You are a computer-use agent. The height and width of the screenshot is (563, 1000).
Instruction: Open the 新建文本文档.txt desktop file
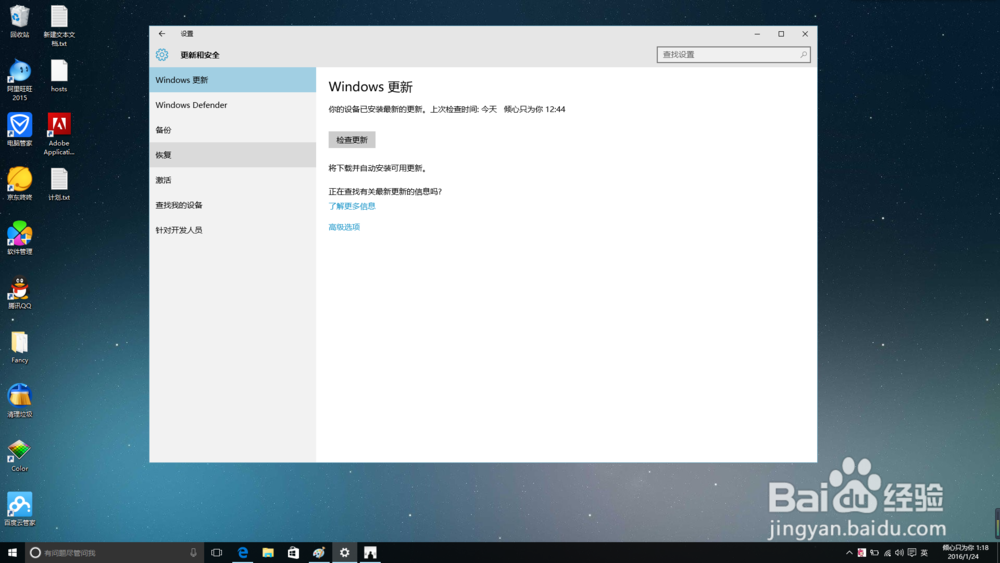point(59,26)
